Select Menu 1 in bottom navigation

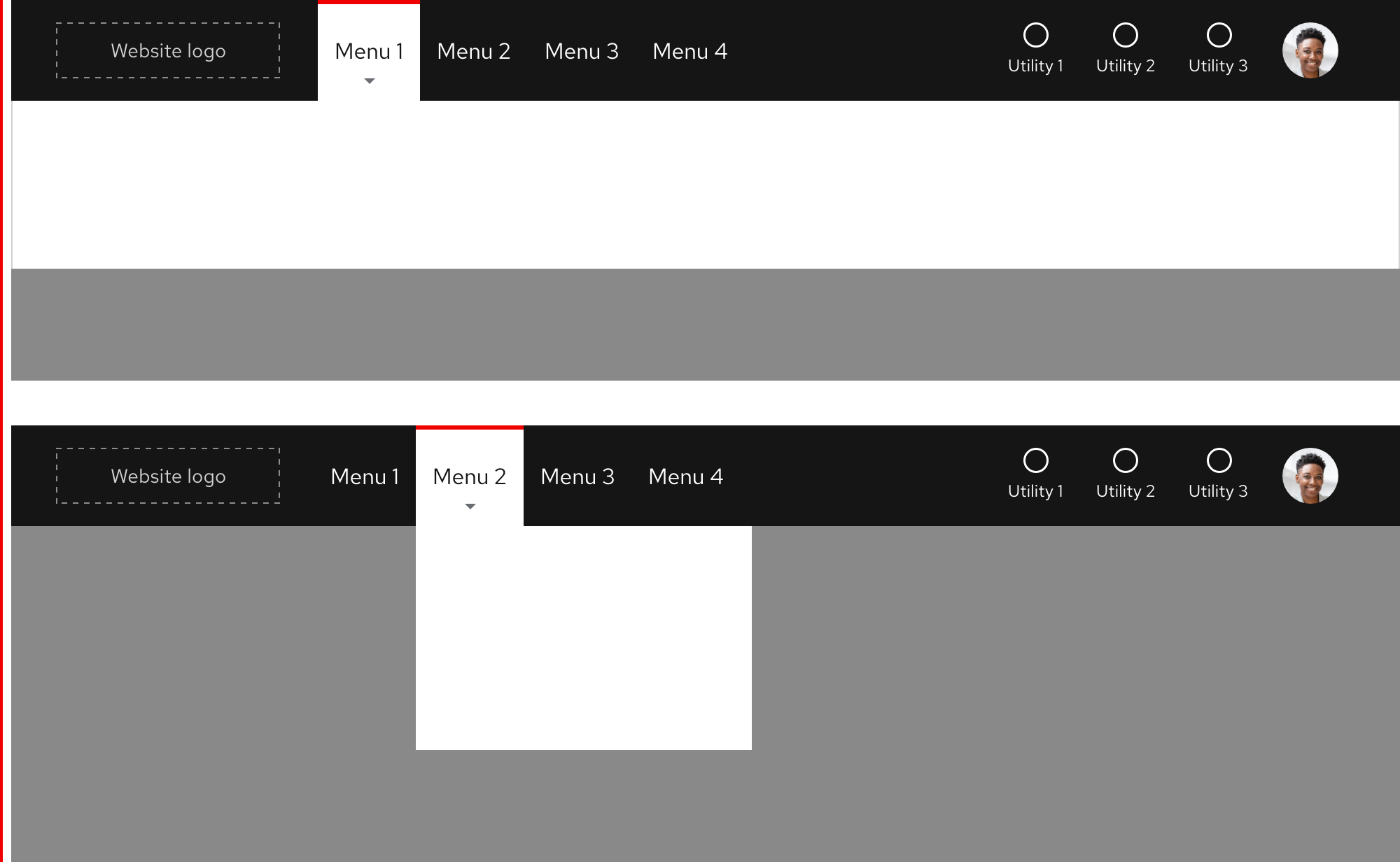tap(365, 476)
